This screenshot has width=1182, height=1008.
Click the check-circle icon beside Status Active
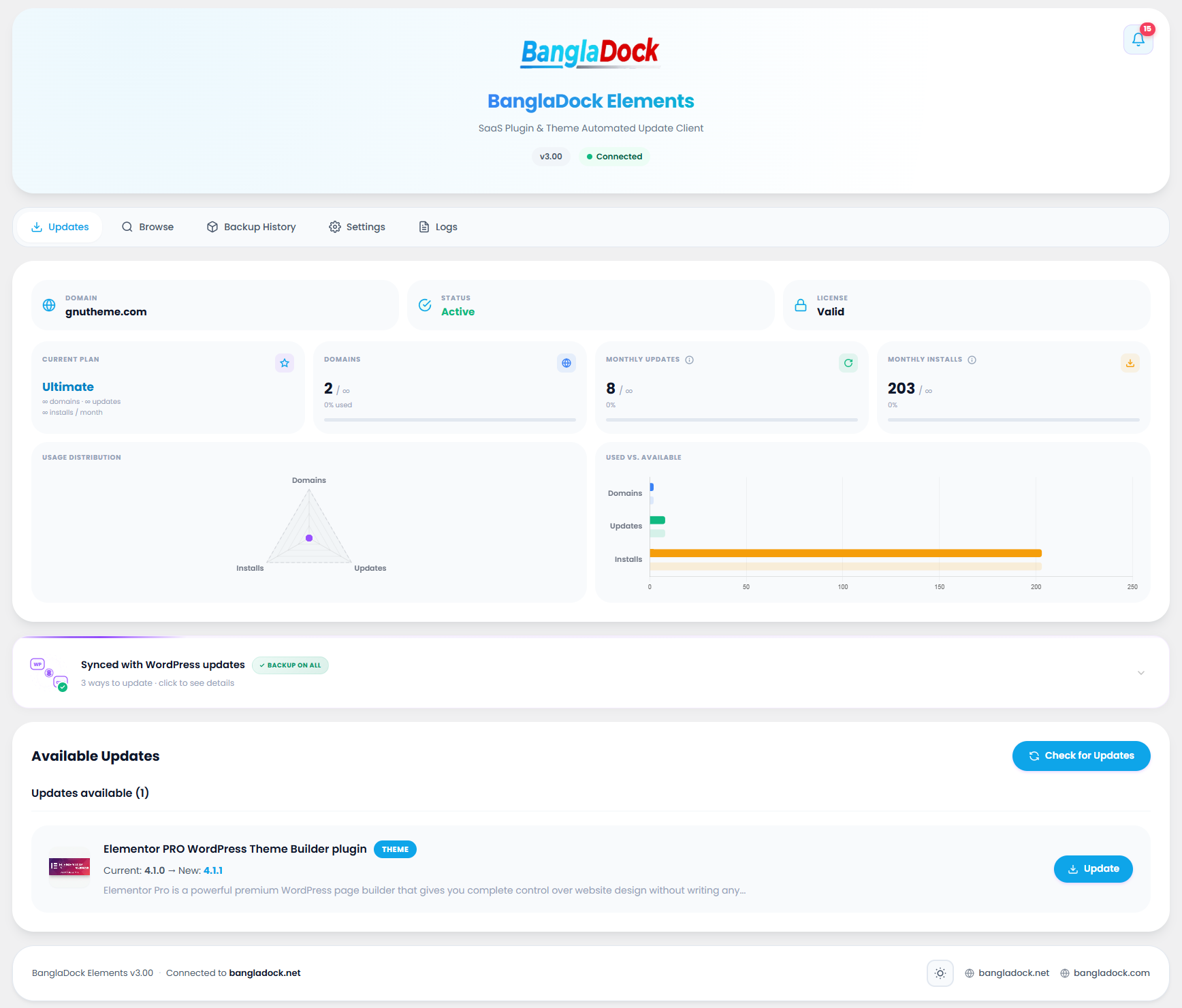425,305
